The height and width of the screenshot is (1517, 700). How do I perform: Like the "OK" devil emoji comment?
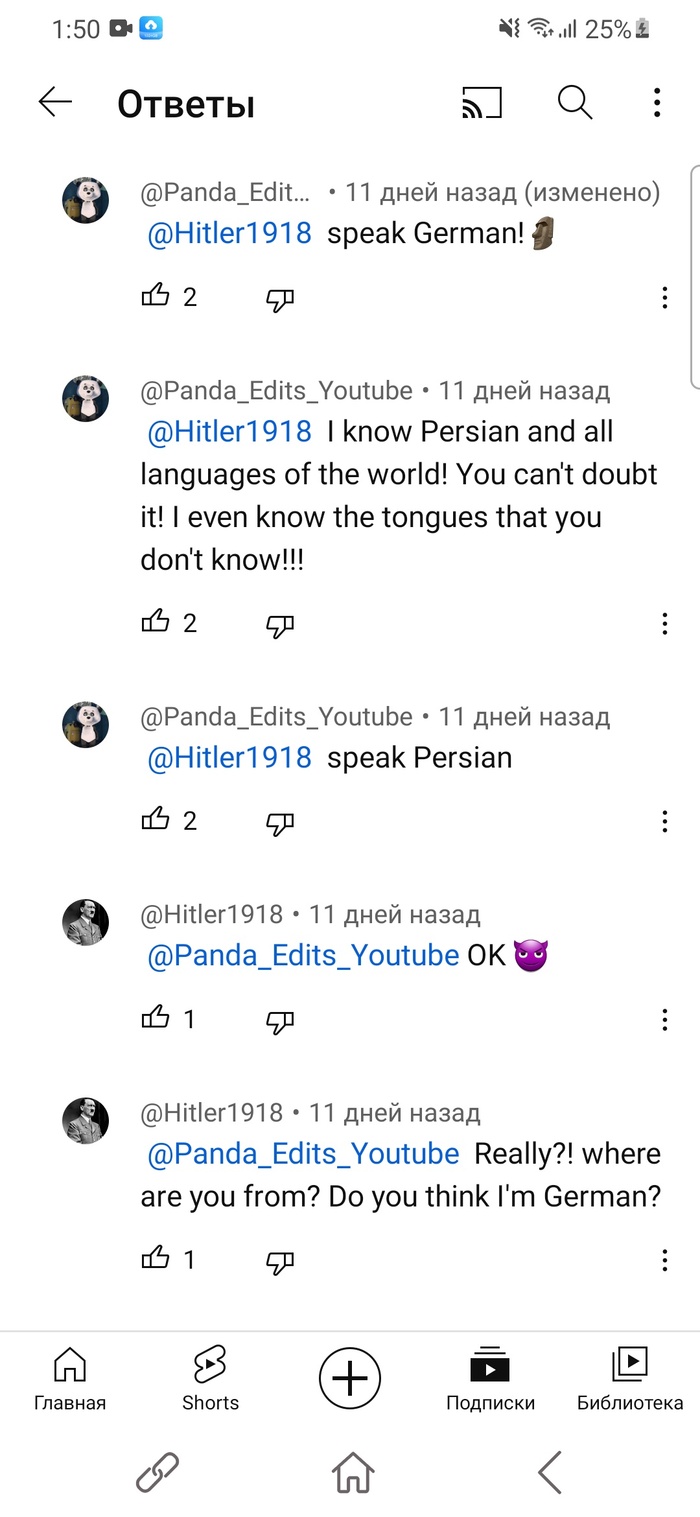click(156, 1018)
